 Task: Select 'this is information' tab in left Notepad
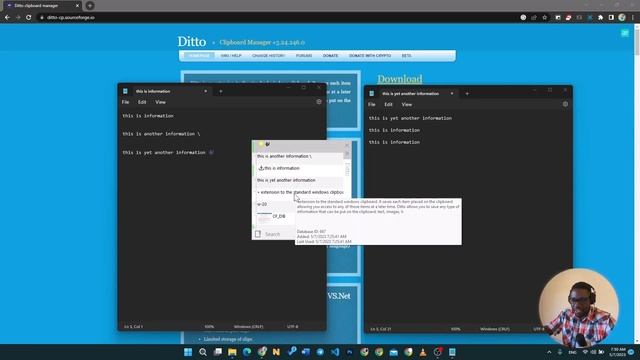(165, 91)
